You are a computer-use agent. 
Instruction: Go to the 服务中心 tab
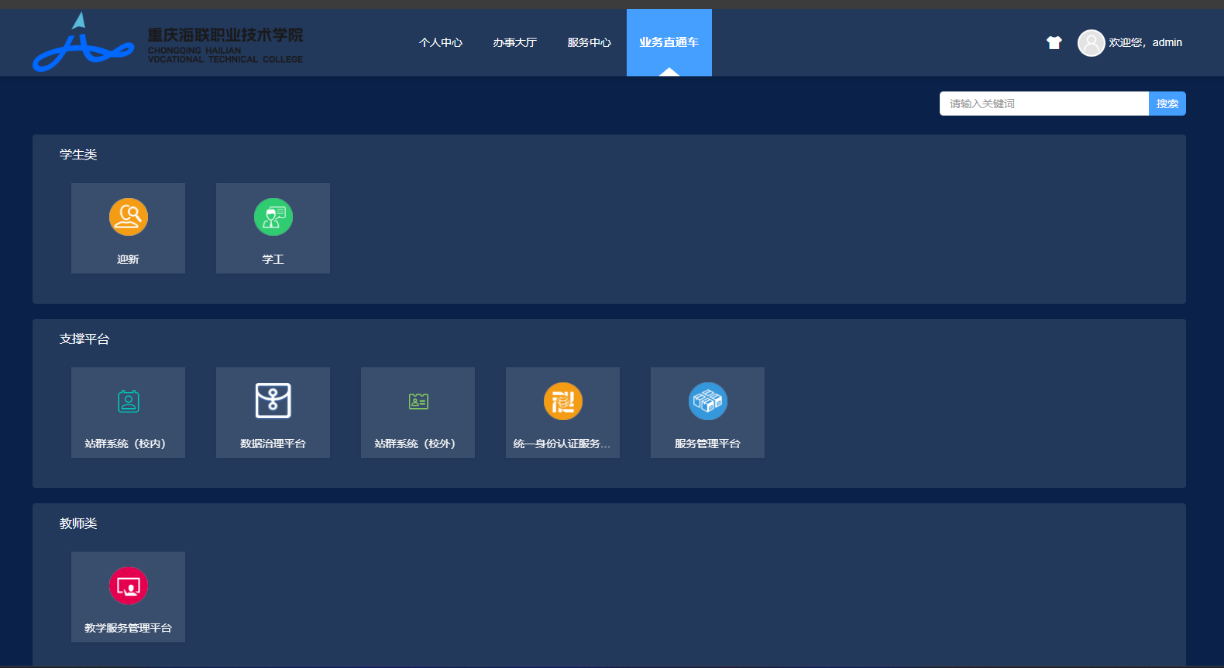click(589, 43)
